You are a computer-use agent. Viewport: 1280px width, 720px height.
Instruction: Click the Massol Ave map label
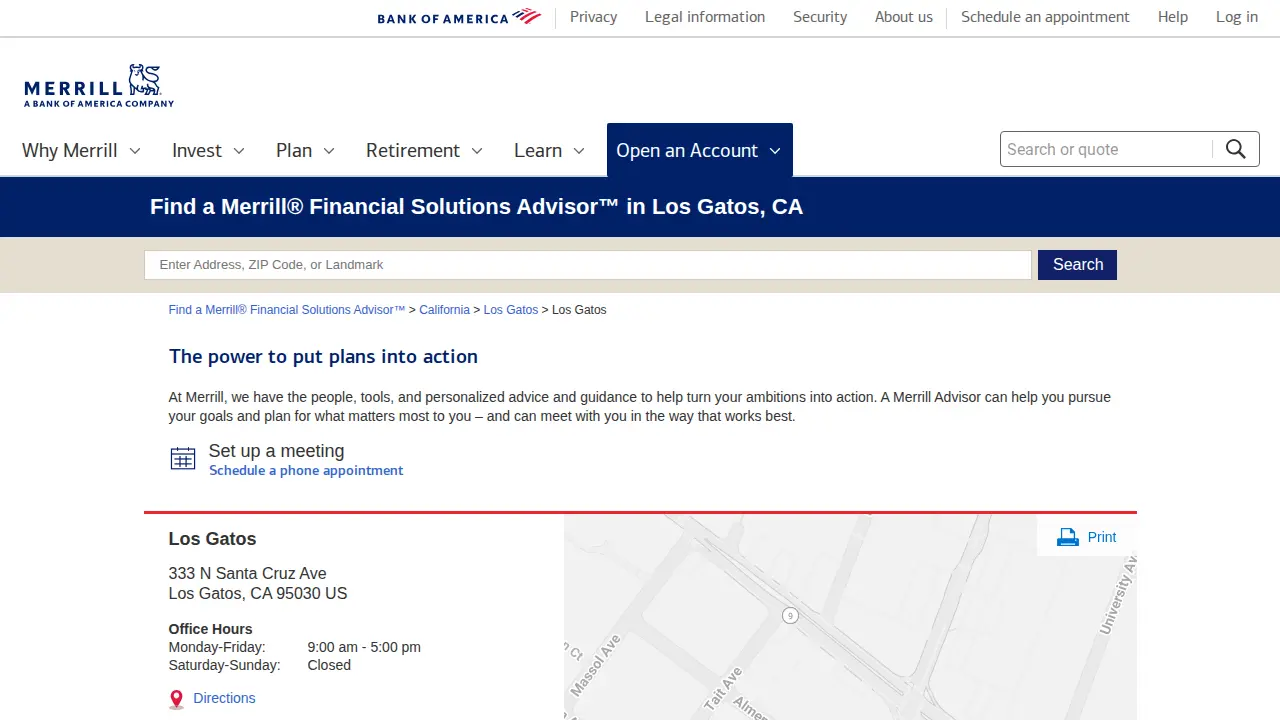[x=595, y=665]
